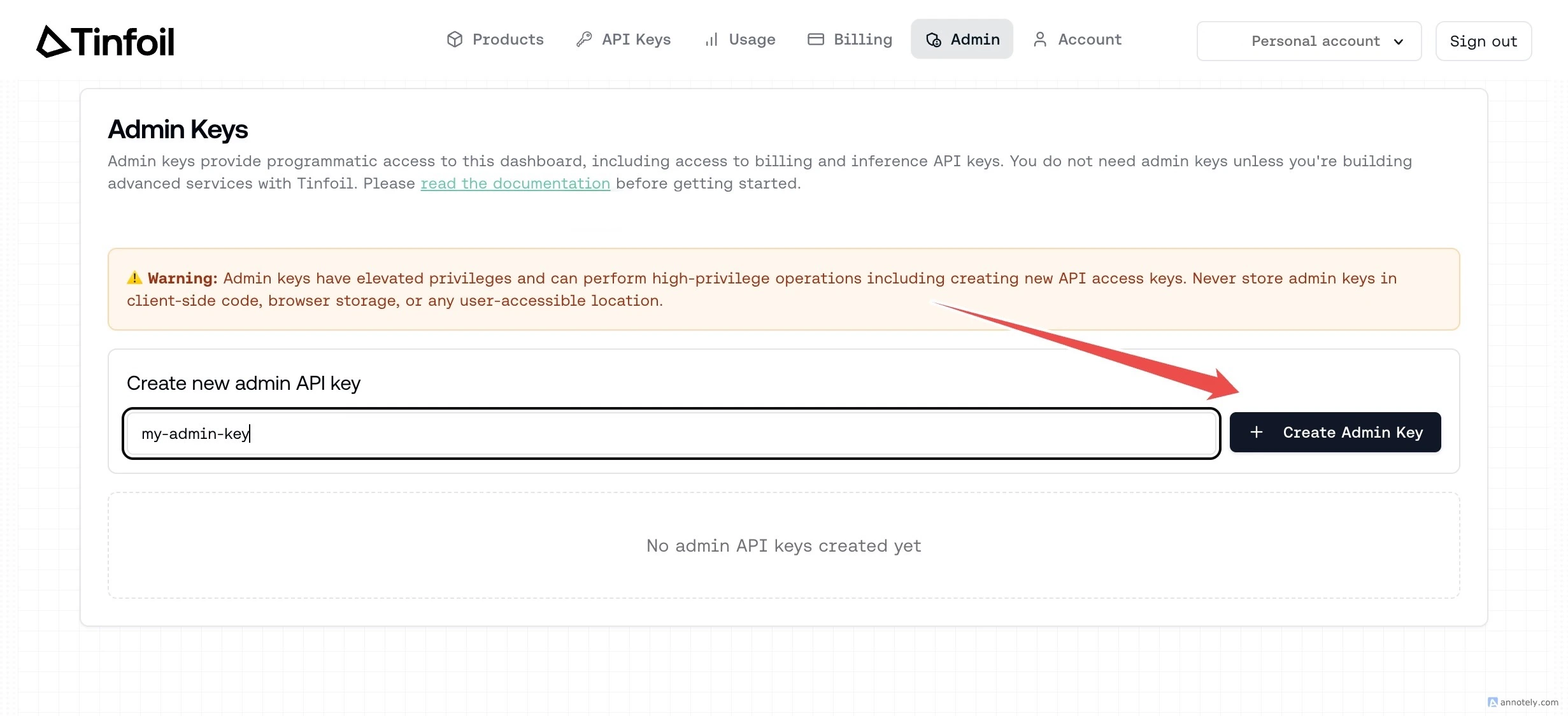The image size is (1568, 716).
Task: Open the Products tab
Action: point(495,39)
